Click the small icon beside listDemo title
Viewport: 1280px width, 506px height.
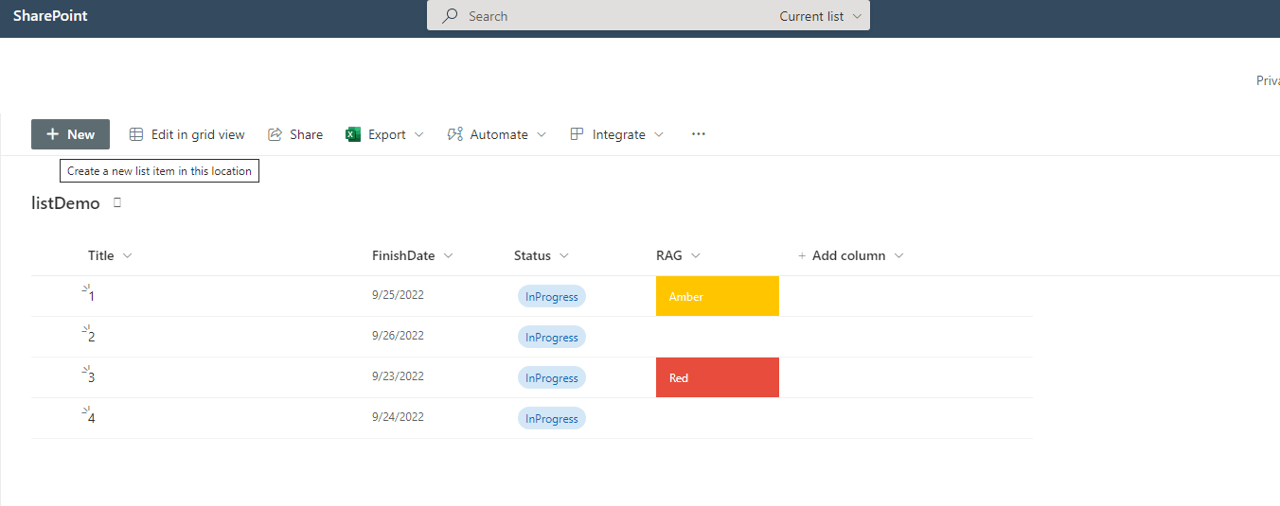117,203
